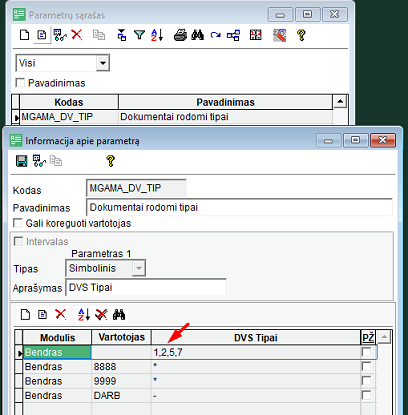Screen dimensions: 408x415
Task: Click the DVS Tipai column header
Action: [x=256, y=338]
